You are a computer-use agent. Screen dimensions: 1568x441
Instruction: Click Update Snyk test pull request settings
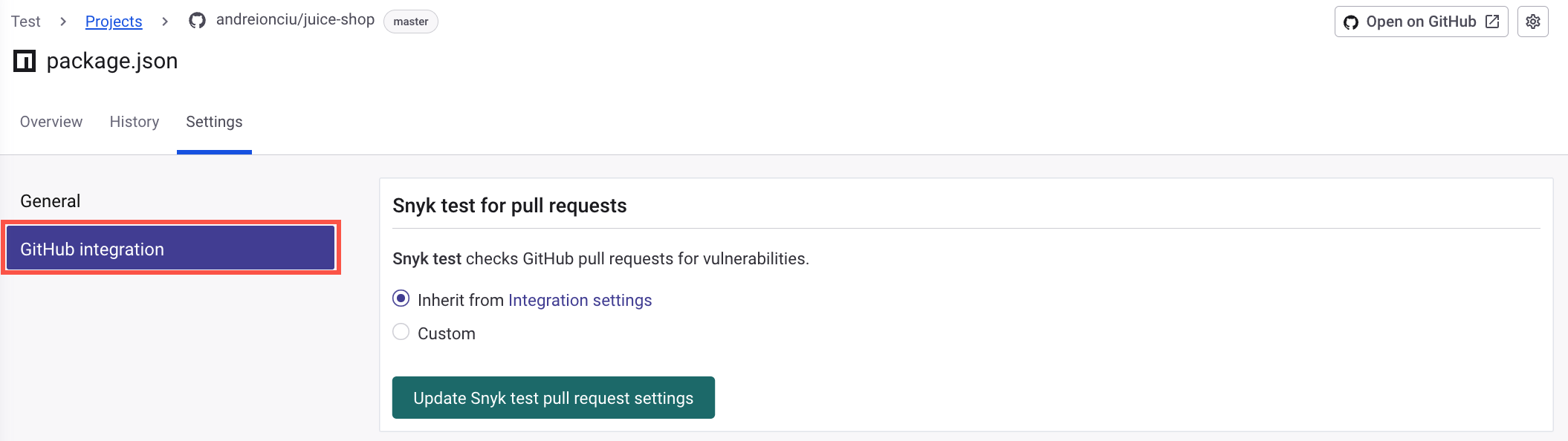click(553, 397)
